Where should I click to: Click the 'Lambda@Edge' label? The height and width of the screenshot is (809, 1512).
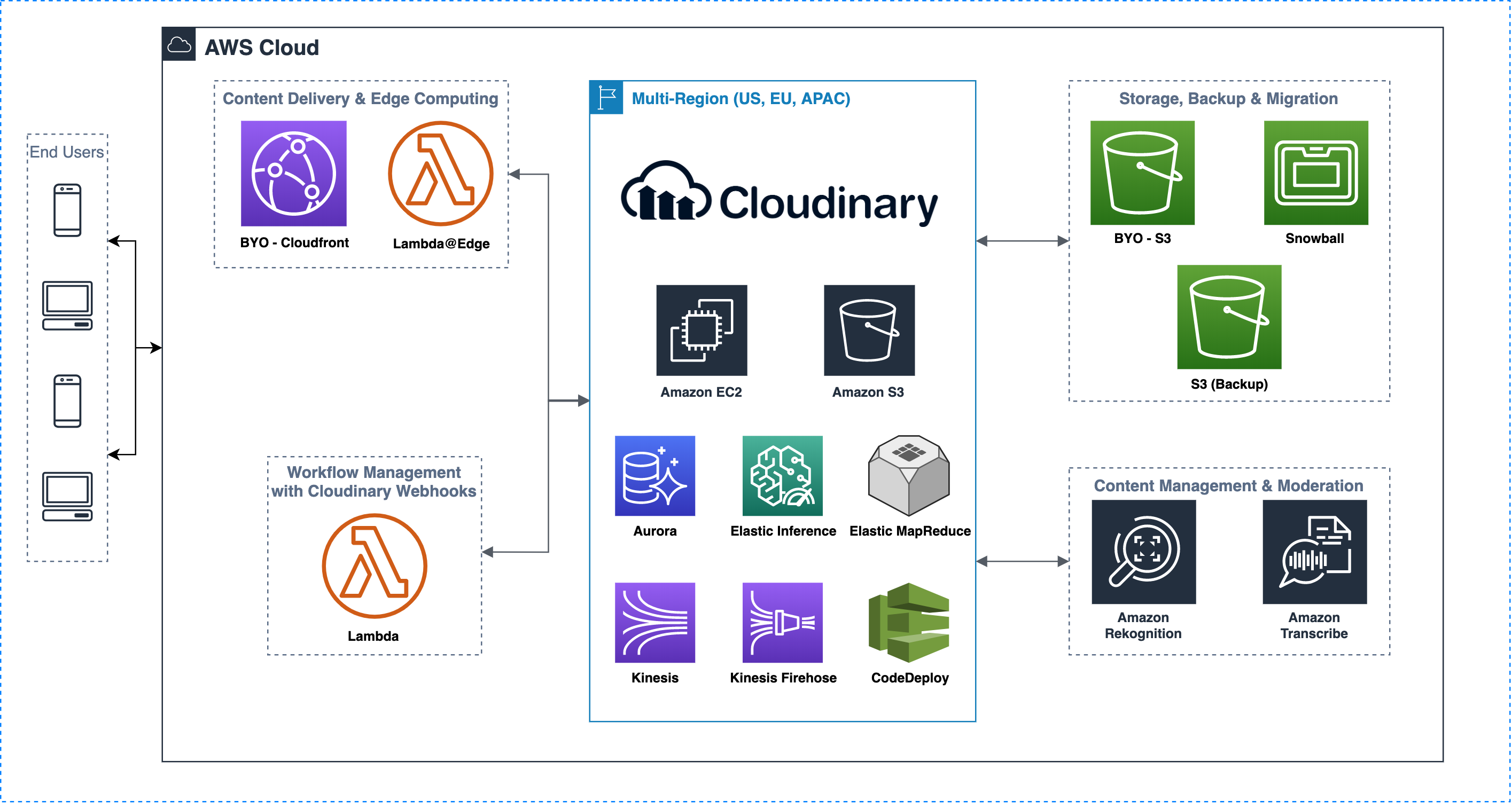(441, 244)
